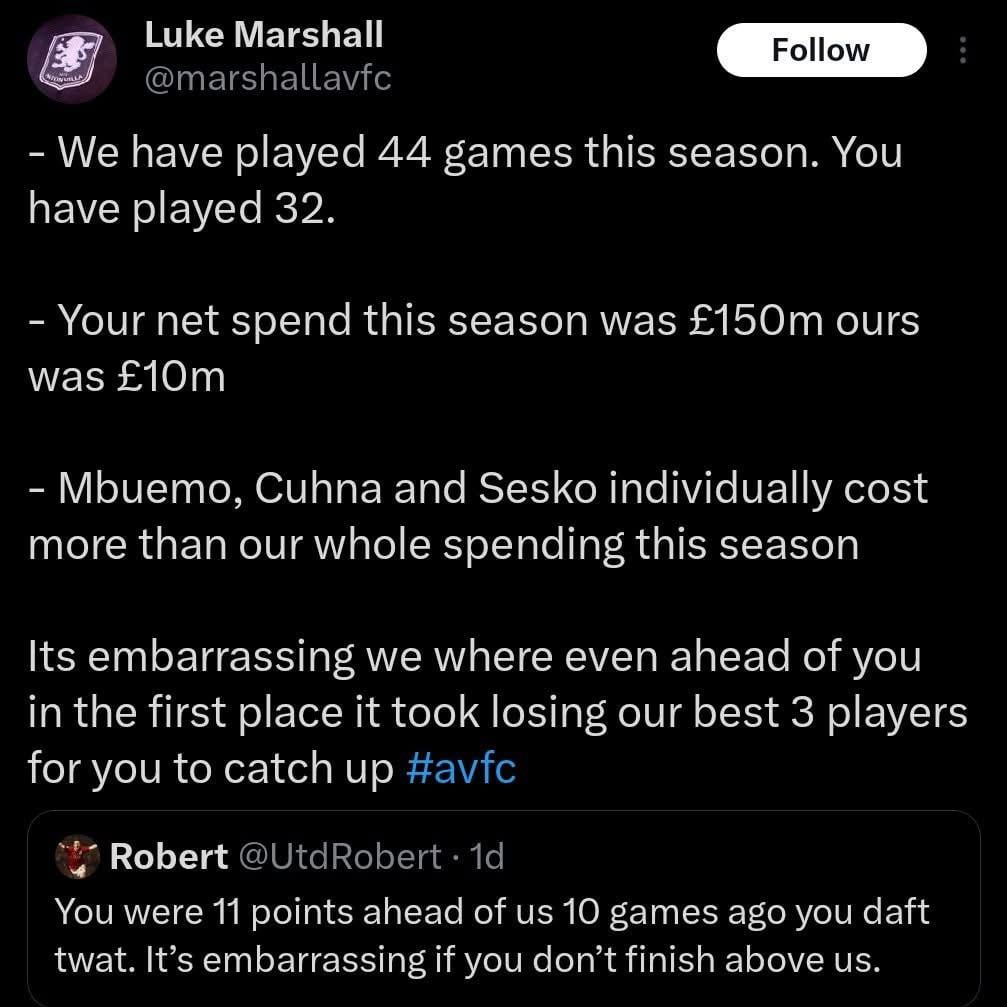The image size is (1007, 1007).
Task: Open the @UtdRobert handle
Action: (338, 856)
